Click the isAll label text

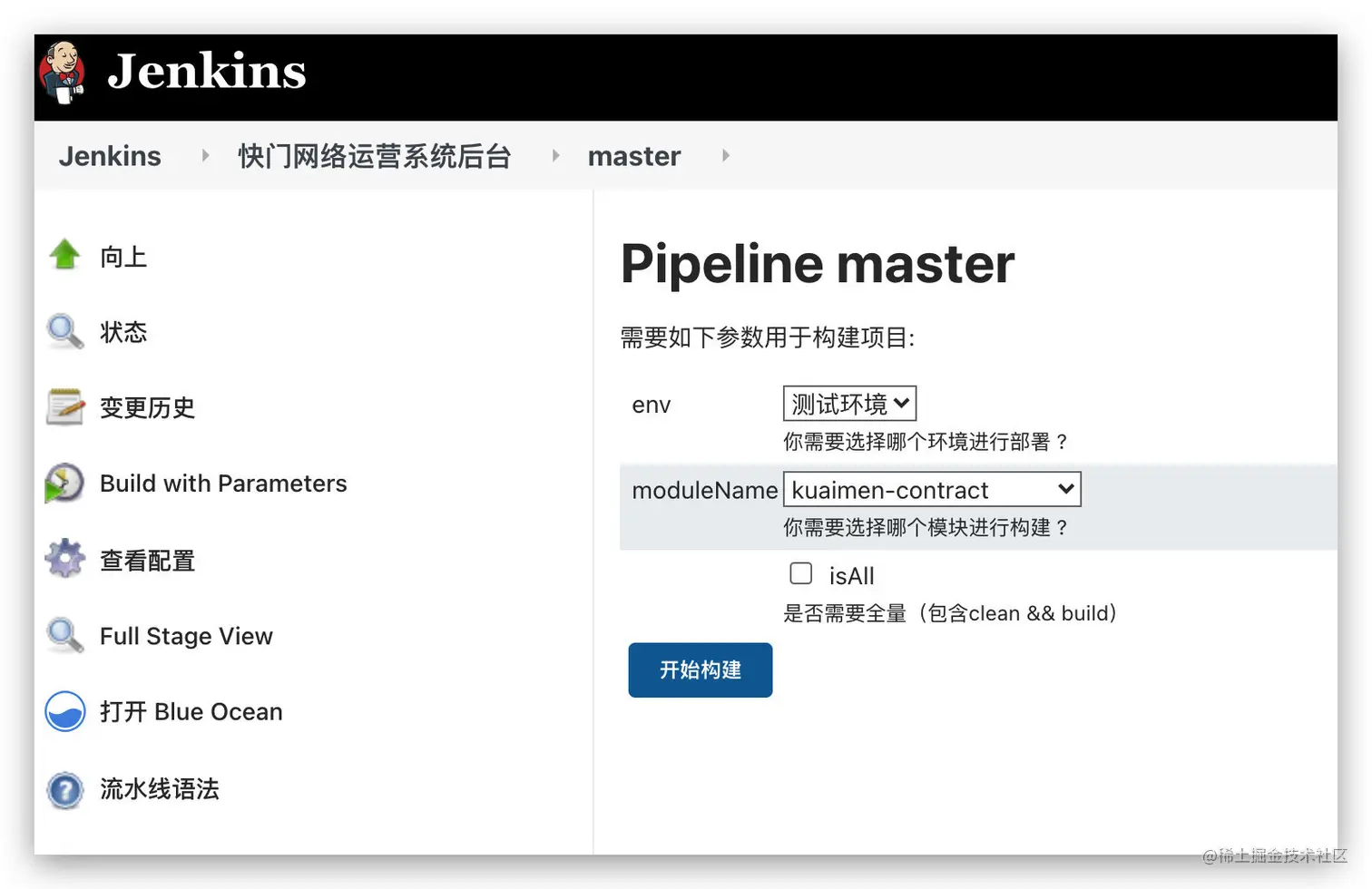coord(852,576)
